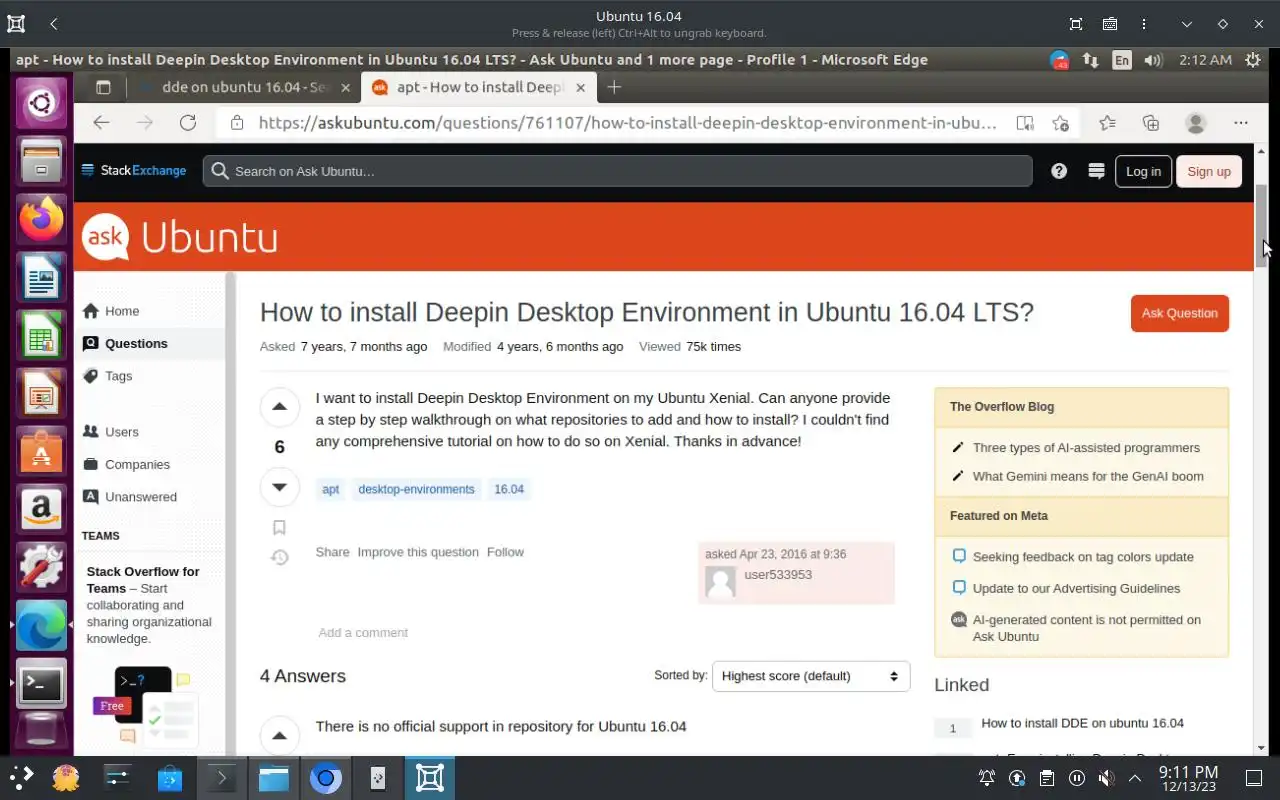This screenshot has width=1280, height=800.
Task: Upvote the first answer
Action: pyautogui.click(x=279, y=736)
